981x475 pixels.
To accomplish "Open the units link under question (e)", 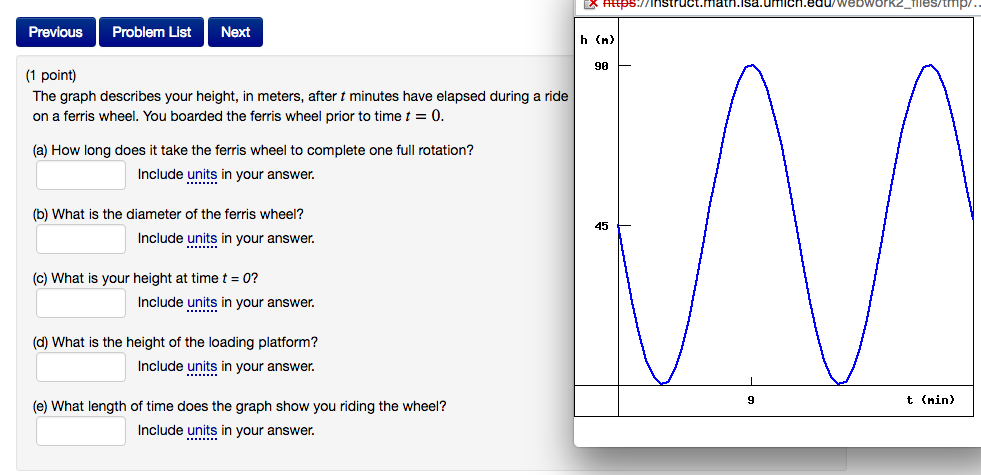I will tap(202, 430).
